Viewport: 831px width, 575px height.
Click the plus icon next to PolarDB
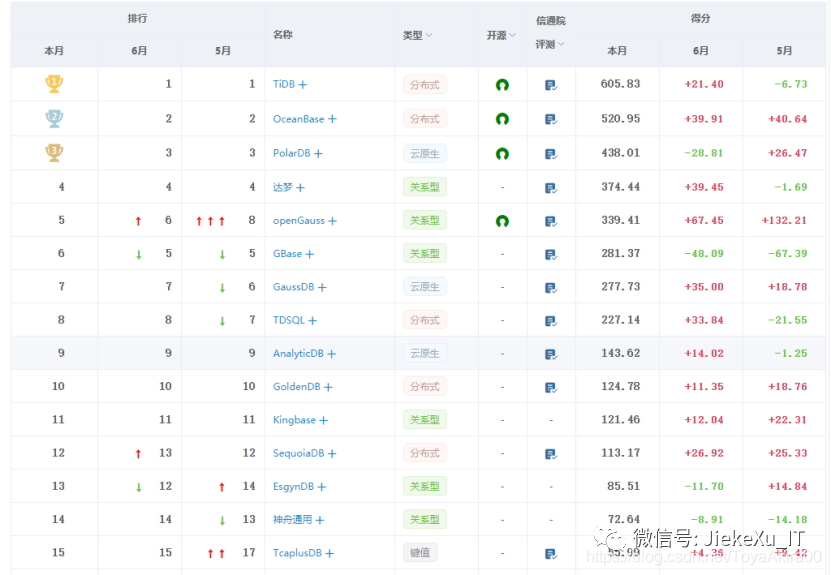318,154
